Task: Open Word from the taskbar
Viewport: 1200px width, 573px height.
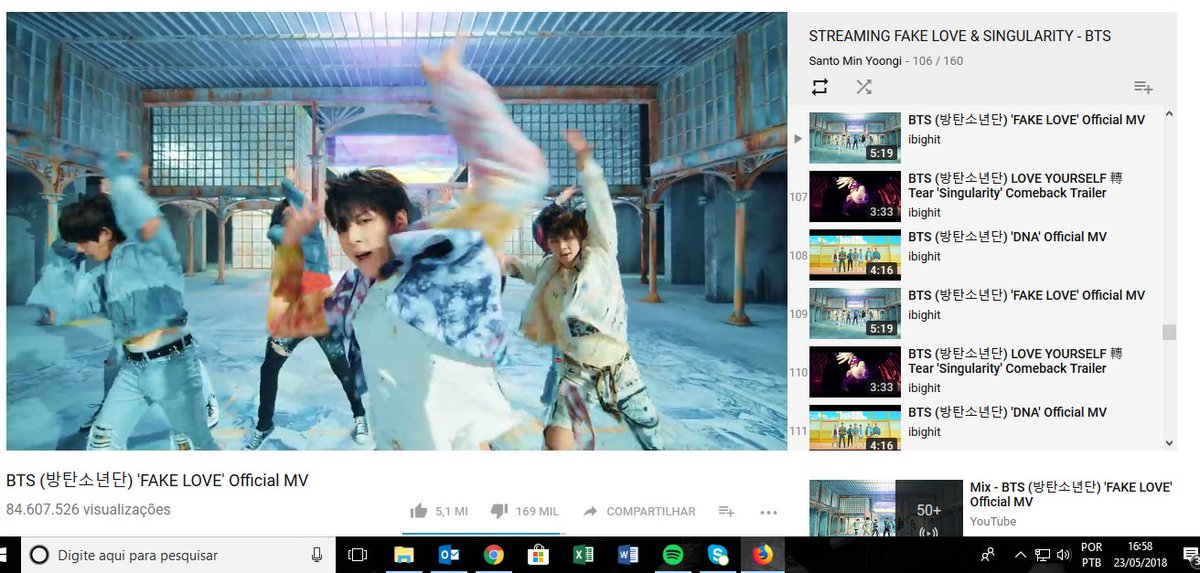Action: tap(628, 555)
